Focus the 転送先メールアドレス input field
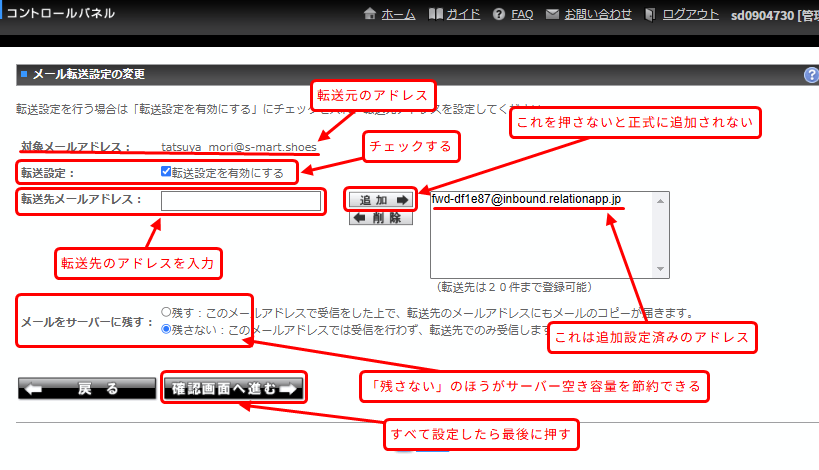 click(241, 202)
